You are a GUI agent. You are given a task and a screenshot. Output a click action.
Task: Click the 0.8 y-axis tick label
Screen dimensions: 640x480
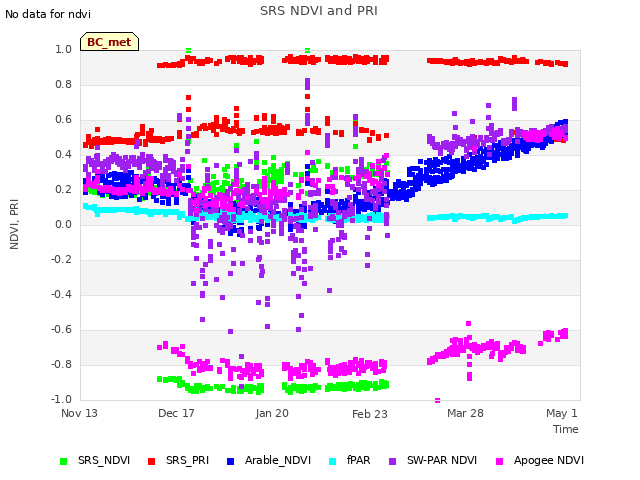tap(63, 84)
